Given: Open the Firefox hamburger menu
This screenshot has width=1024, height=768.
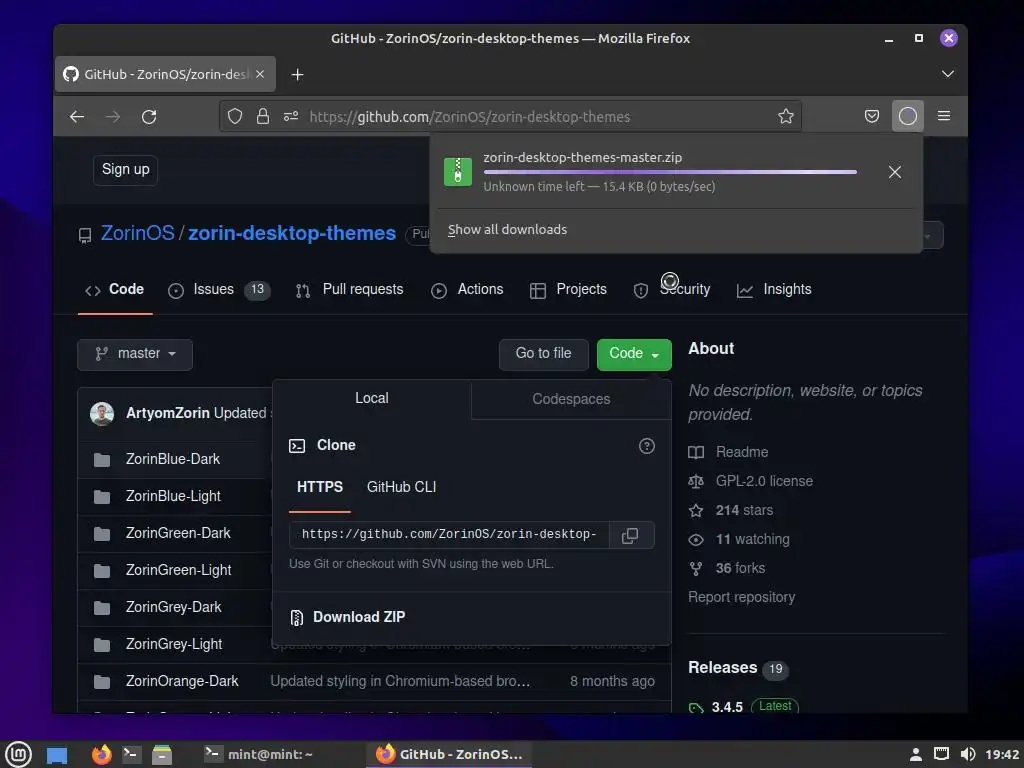Looking at the screenshot, I should [944, 116].
